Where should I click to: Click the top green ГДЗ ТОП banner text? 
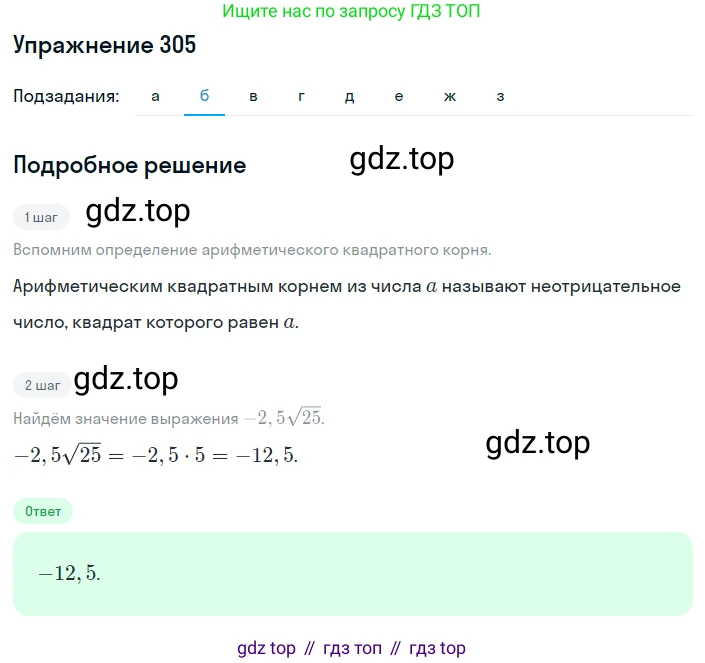351,11
